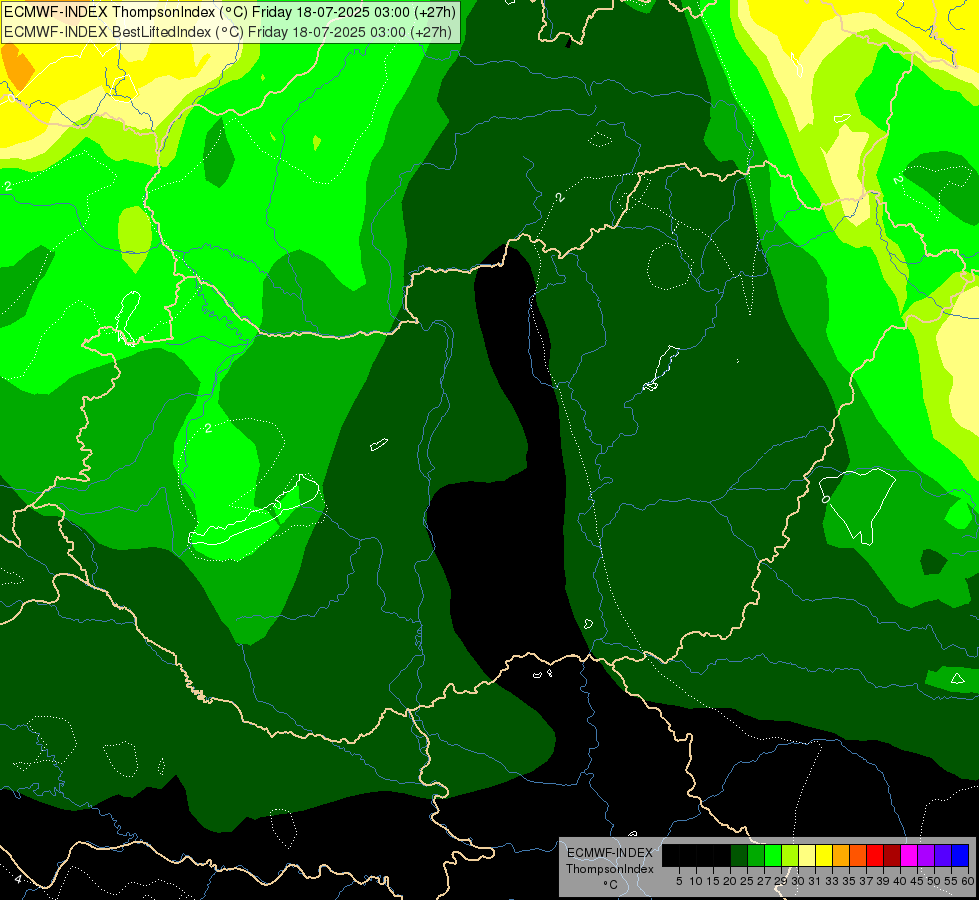Choose the orange 33–35 legend swatch
Viewport: 979px width, 900px height.
click(841, 855)
